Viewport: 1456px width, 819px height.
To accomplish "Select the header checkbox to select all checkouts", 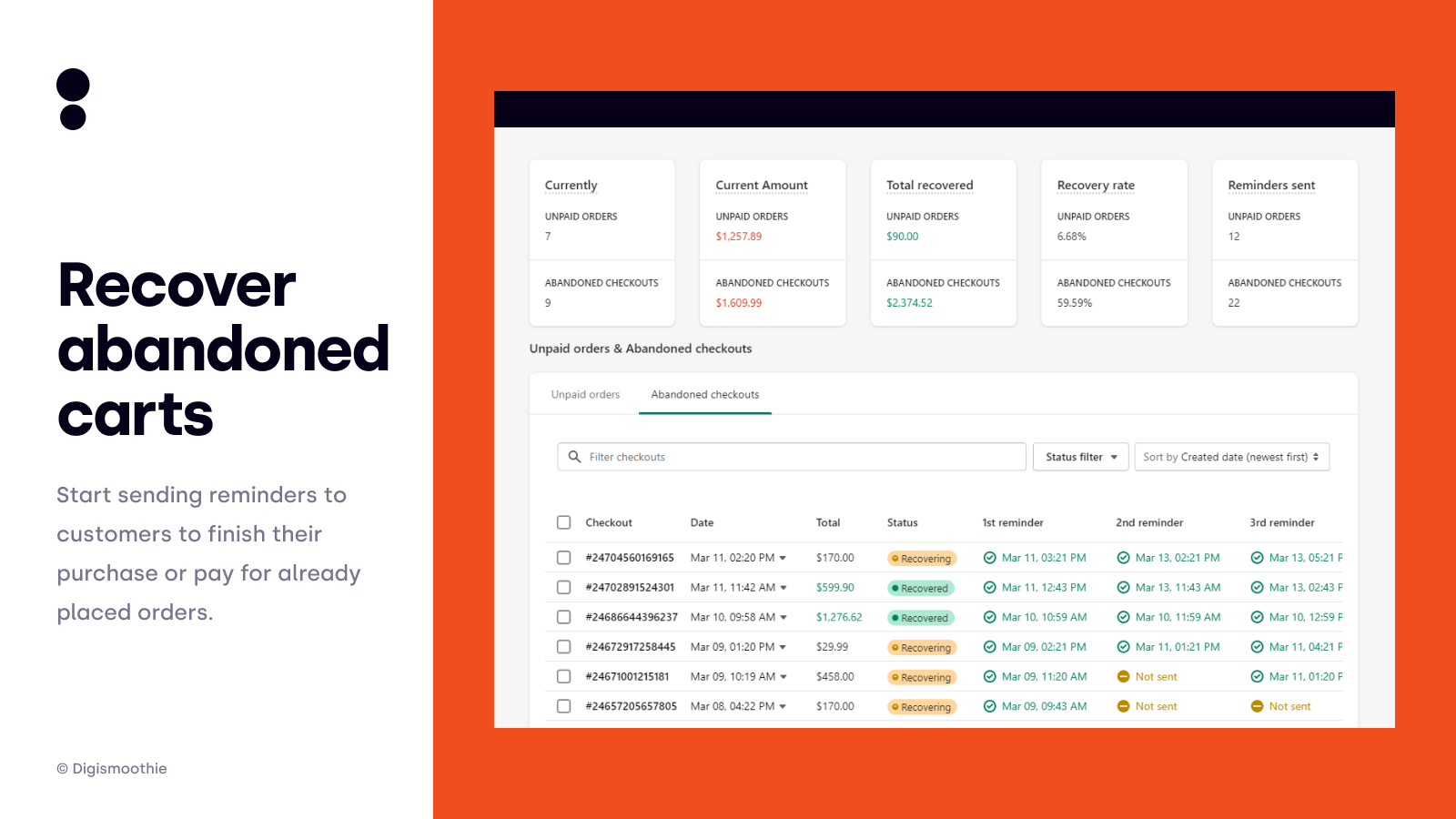I will (563, 522).
